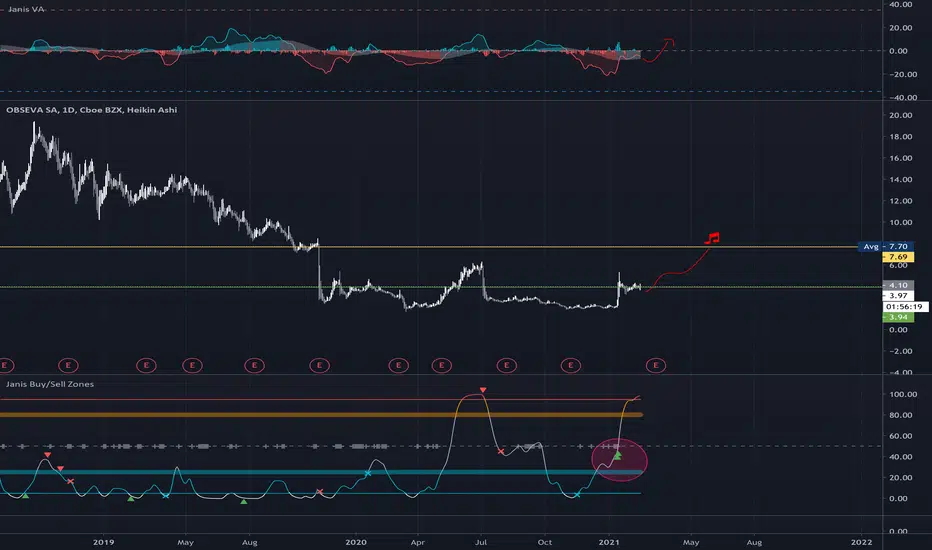Click the gray 4.10 price tag
The image size is (932, 550).
(x=898, y=285)
